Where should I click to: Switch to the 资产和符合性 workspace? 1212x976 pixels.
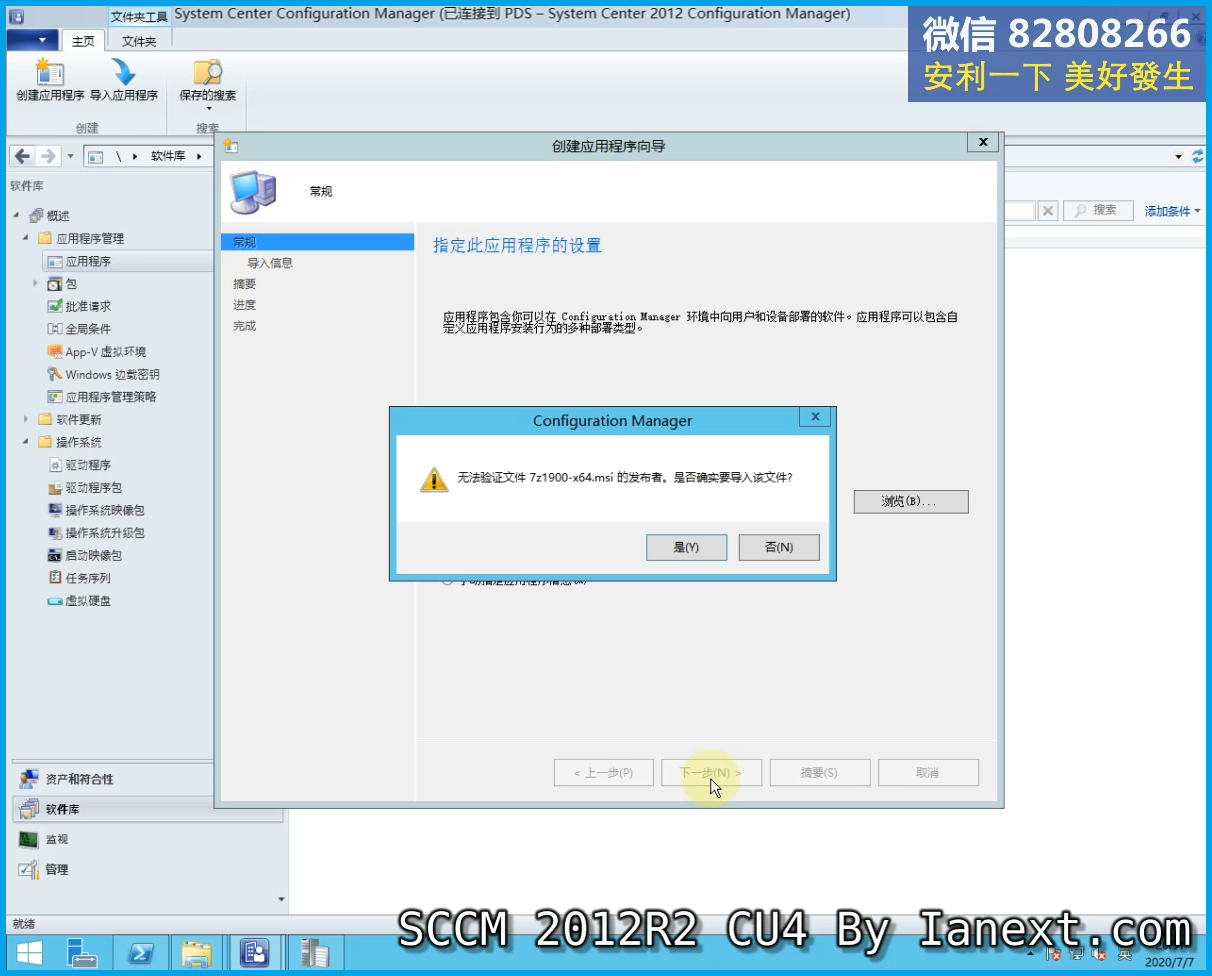pos(148,779)
